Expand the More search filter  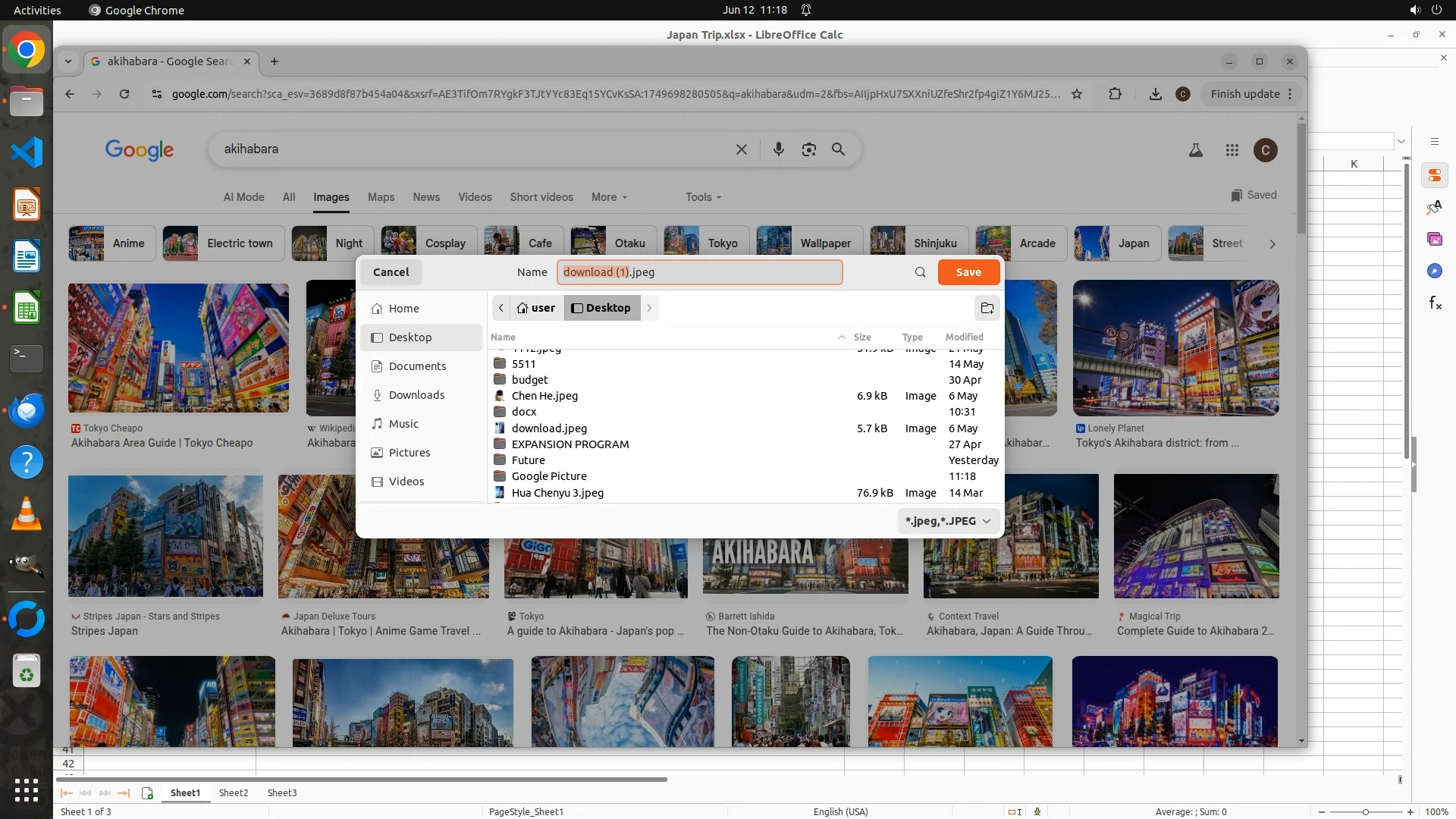(x=609, y=197)
